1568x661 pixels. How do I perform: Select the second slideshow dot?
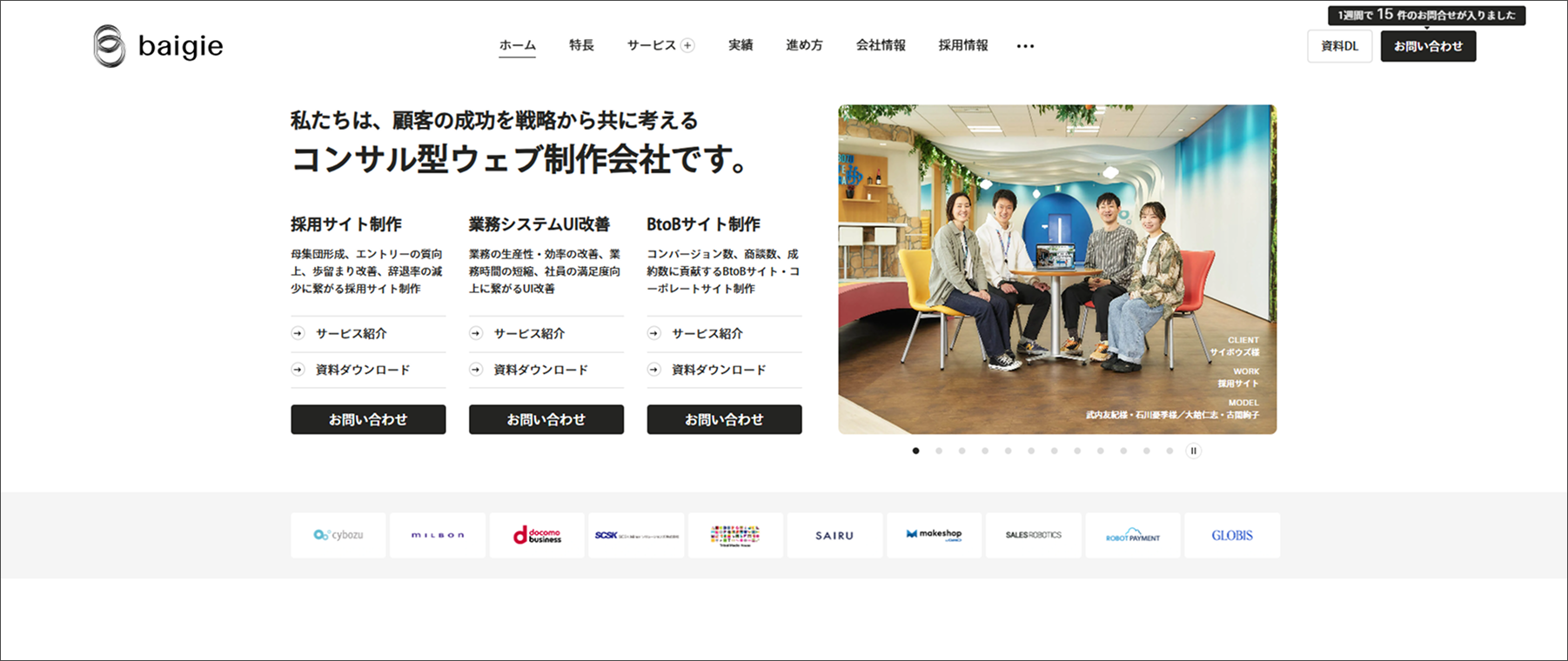[x=939, y=451]
